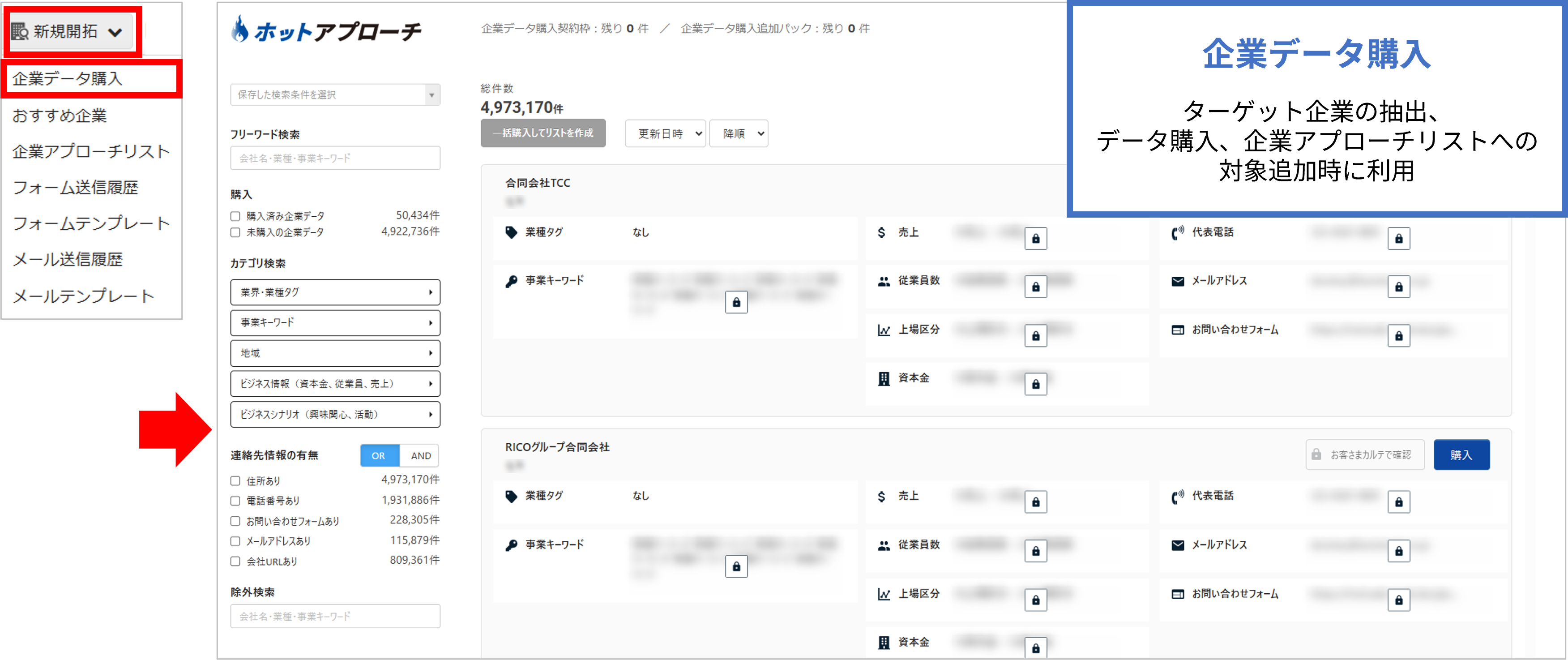Check お問い合わせフォームあり checkbox
The width and height of the screenshot is (1568, 660).
pyautogui.click(x=235, y=521)
